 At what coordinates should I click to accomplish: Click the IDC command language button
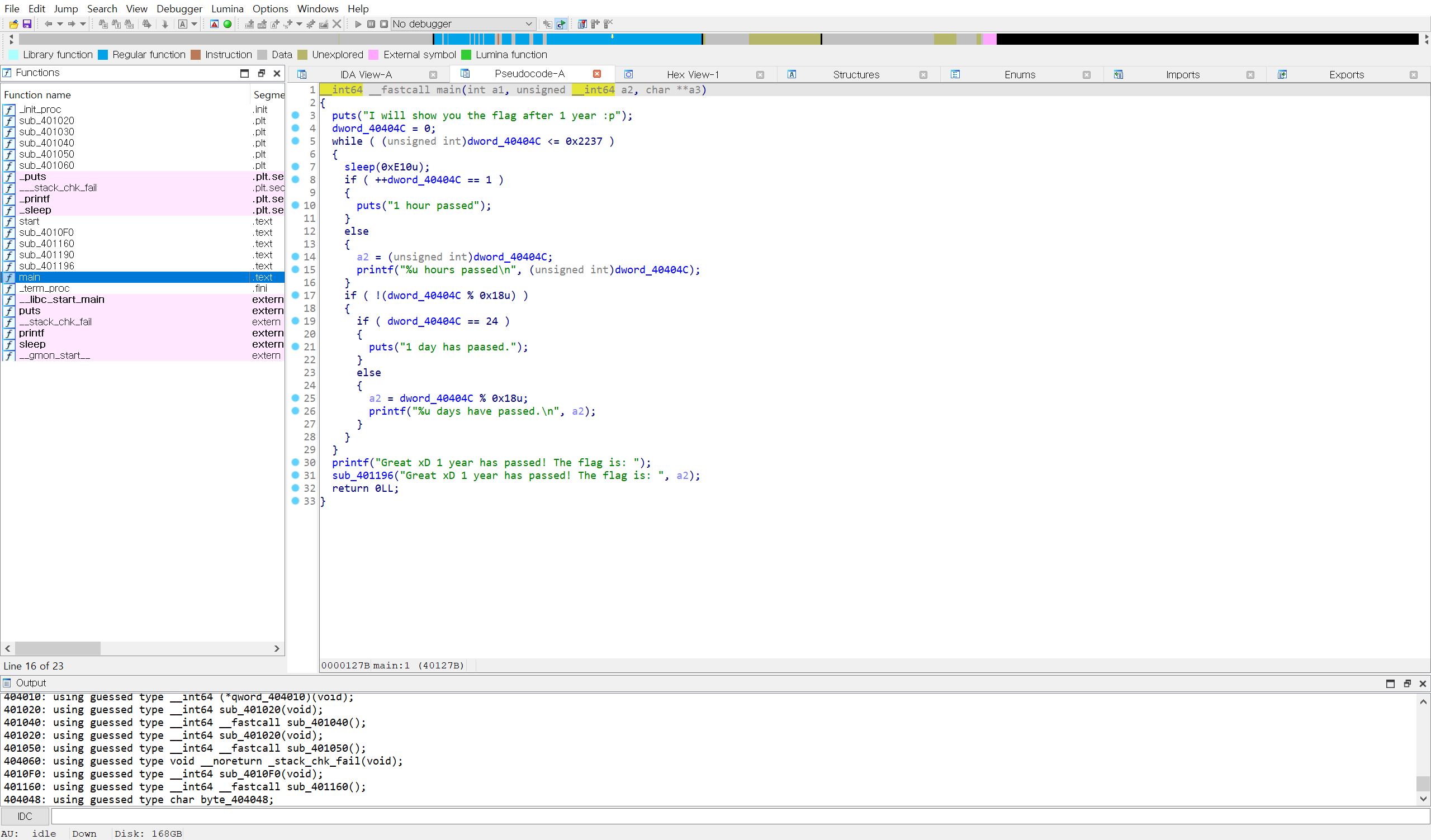[x=25, y=816]
